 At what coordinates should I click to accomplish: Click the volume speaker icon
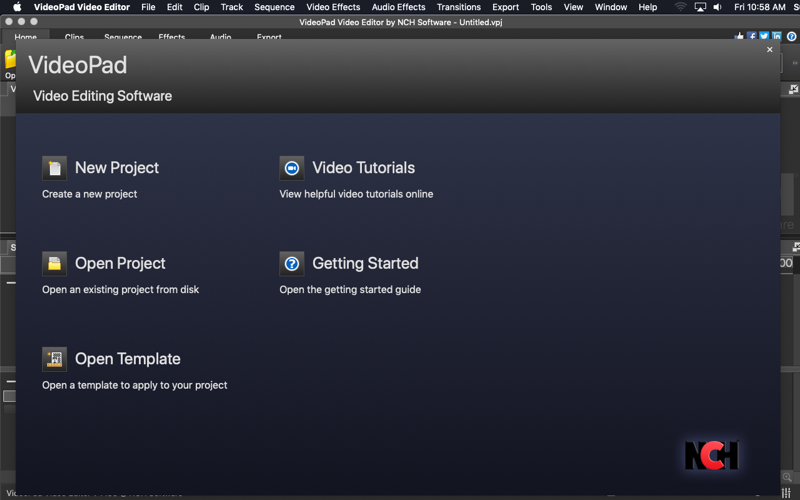coord(717,7)
